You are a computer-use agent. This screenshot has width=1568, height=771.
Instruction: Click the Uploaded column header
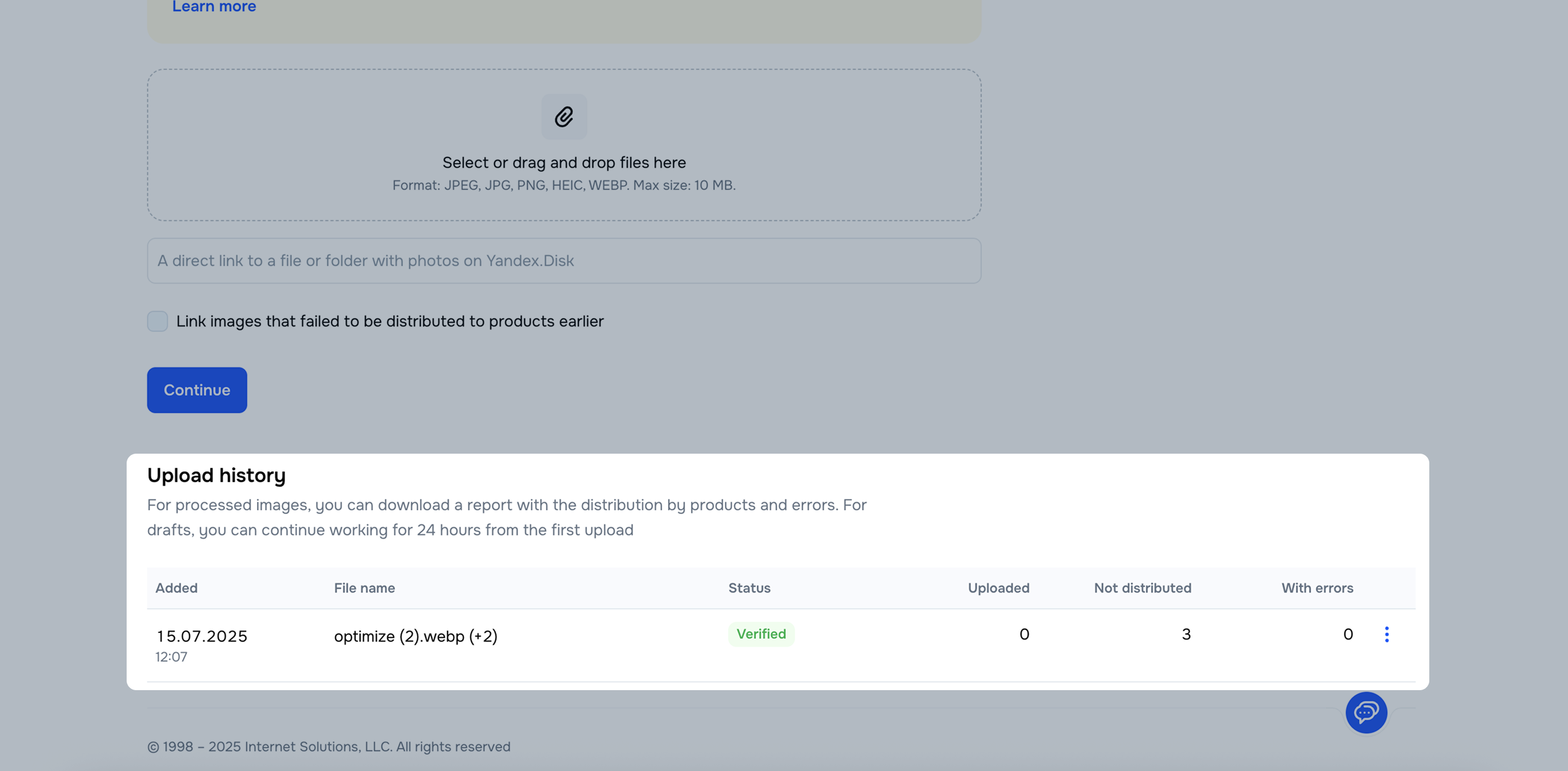coord(998,588)
